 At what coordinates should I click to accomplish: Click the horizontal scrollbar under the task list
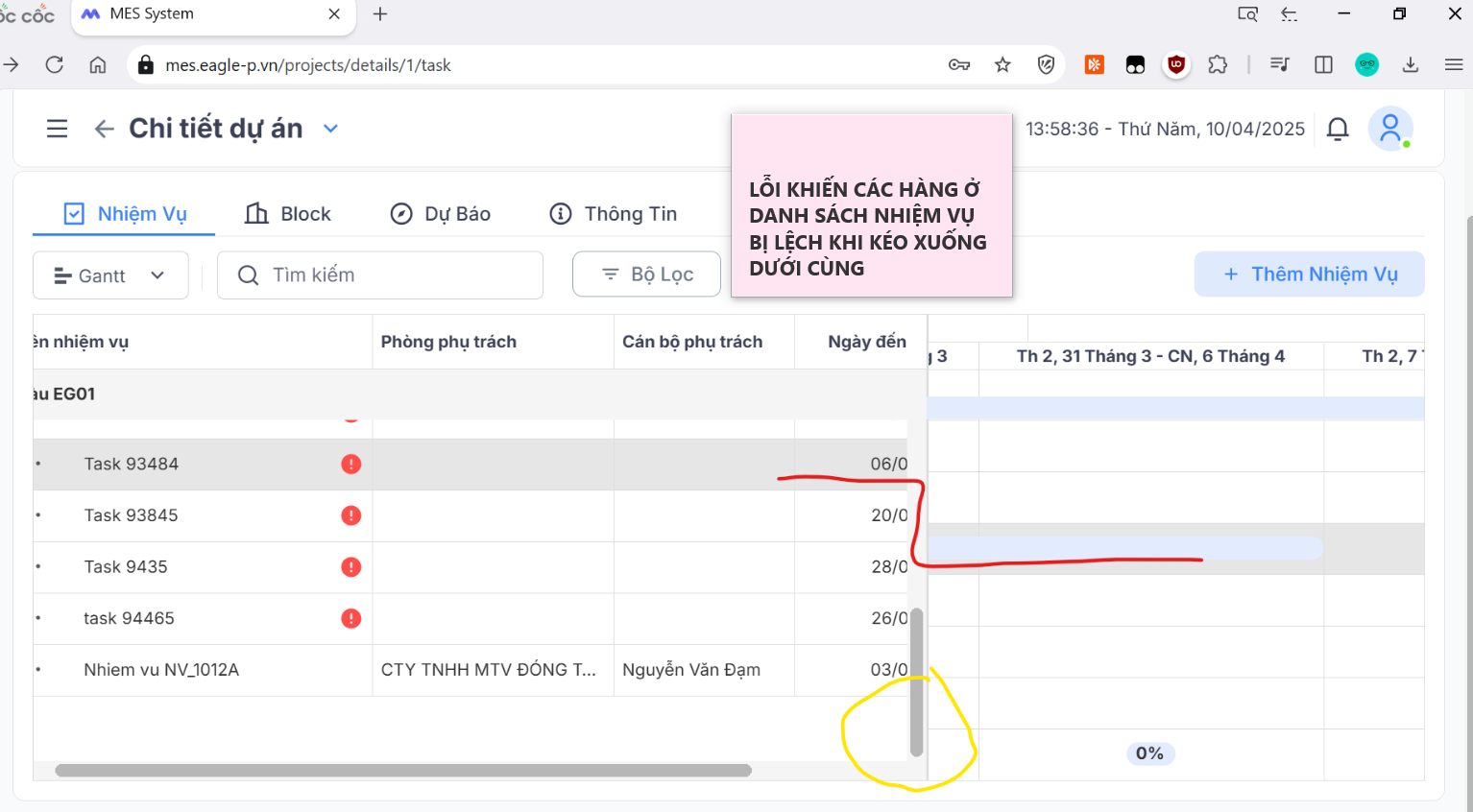[403, 771]
